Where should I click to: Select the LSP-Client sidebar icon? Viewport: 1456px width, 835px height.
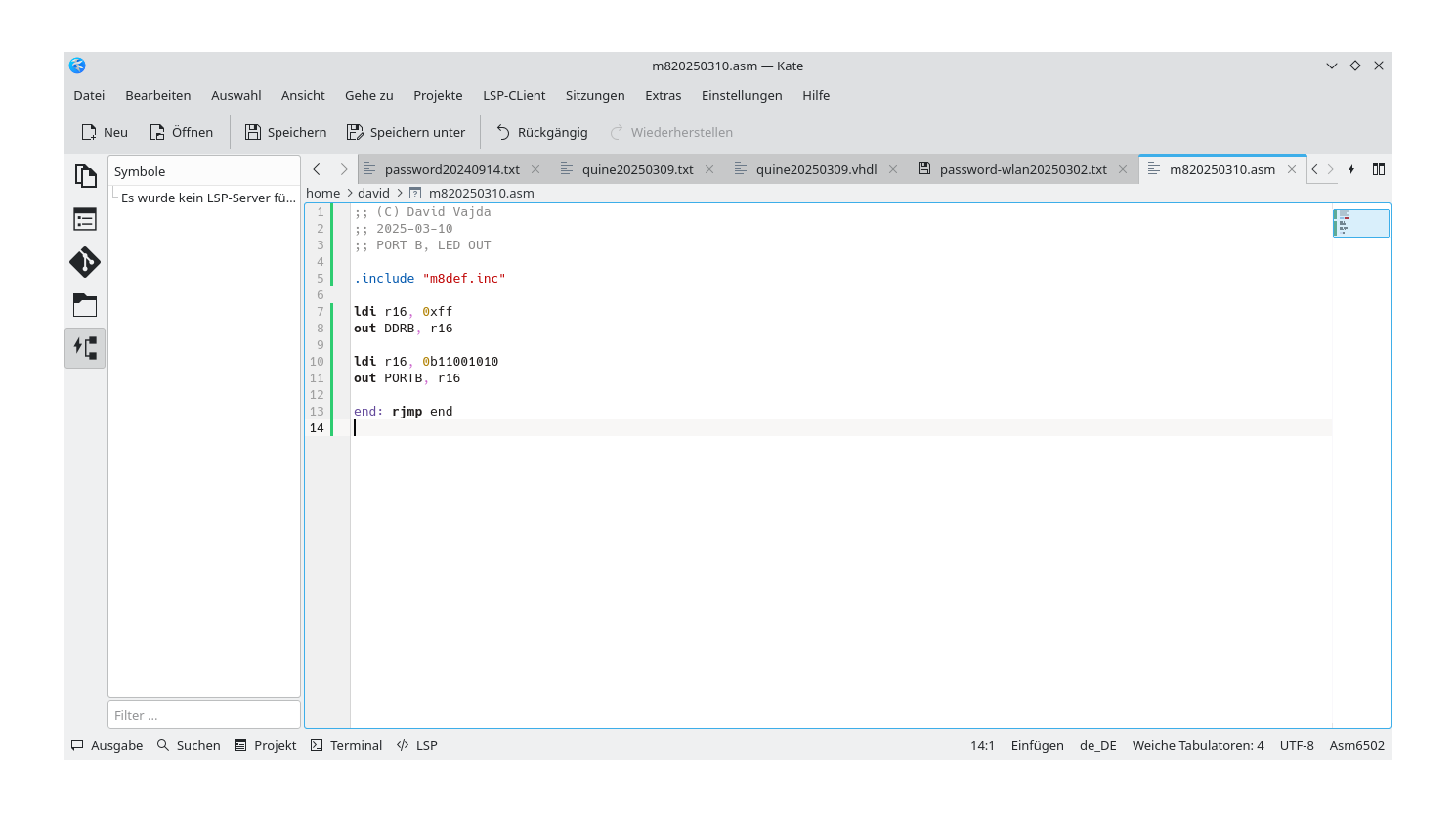tap(85, 347)
